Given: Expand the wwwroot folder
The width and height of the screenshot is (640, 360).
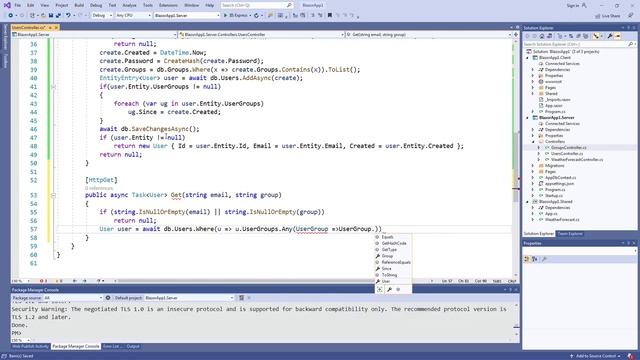Looking at the screenshot, I should (x=533, y=82).
